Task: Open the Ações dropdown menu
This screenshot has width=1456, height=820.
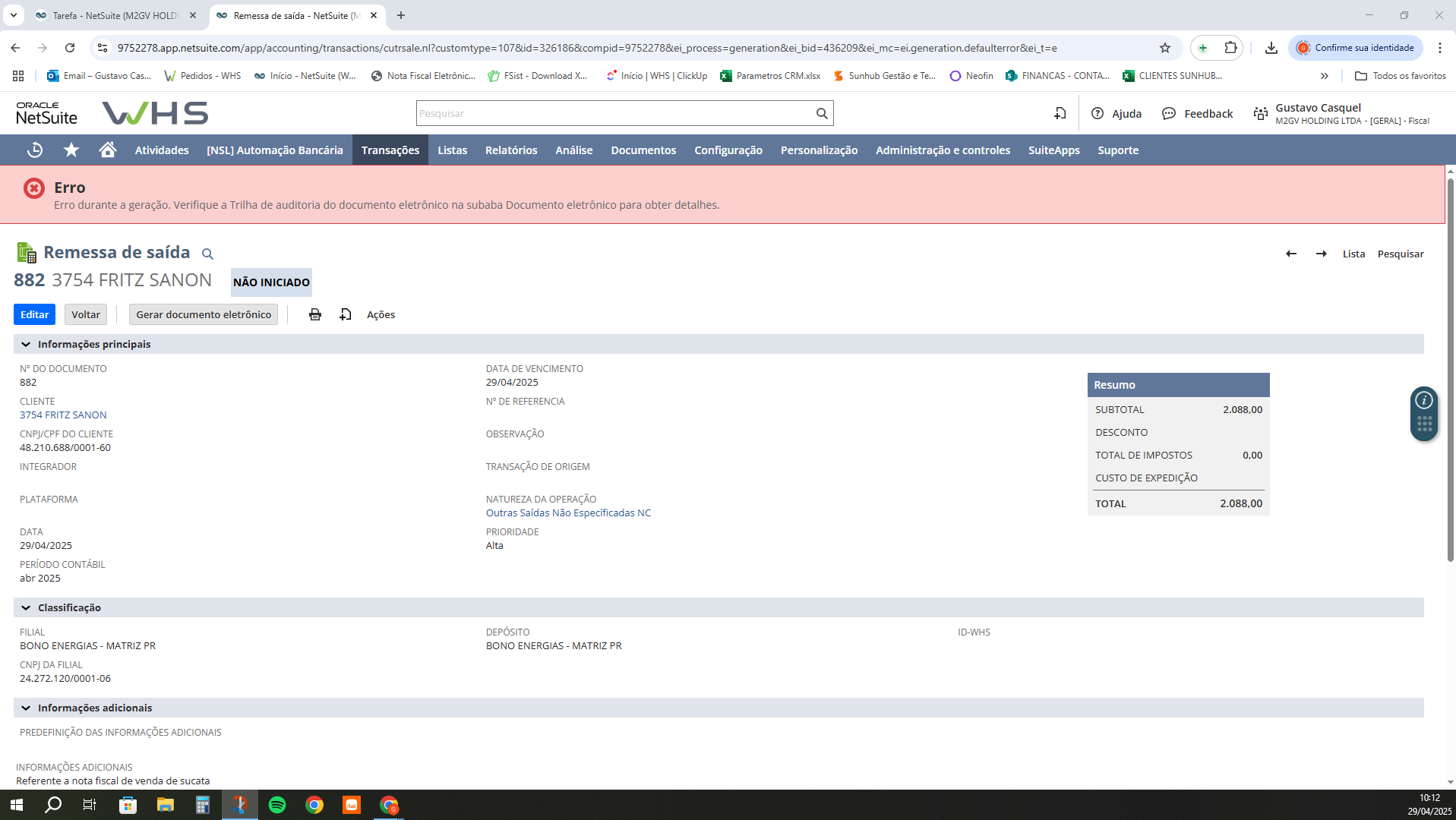Action: (381, 314)
